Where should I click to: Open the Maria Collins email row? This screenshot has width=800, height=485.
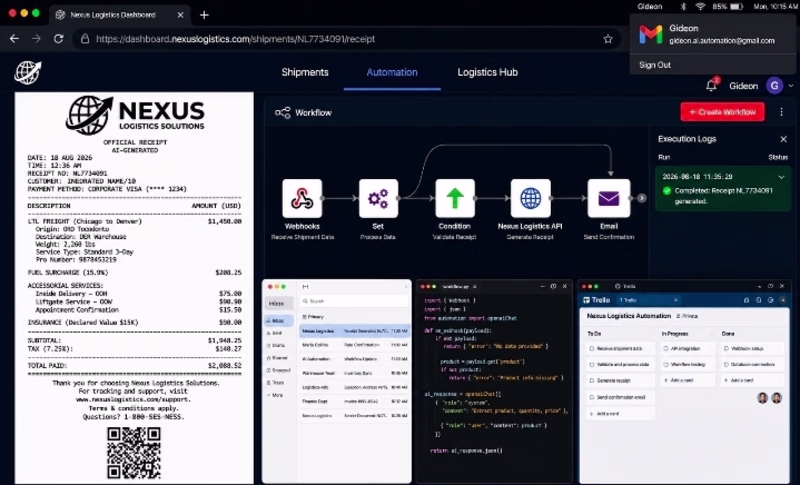pyautogui.click(x=355, y=345)
